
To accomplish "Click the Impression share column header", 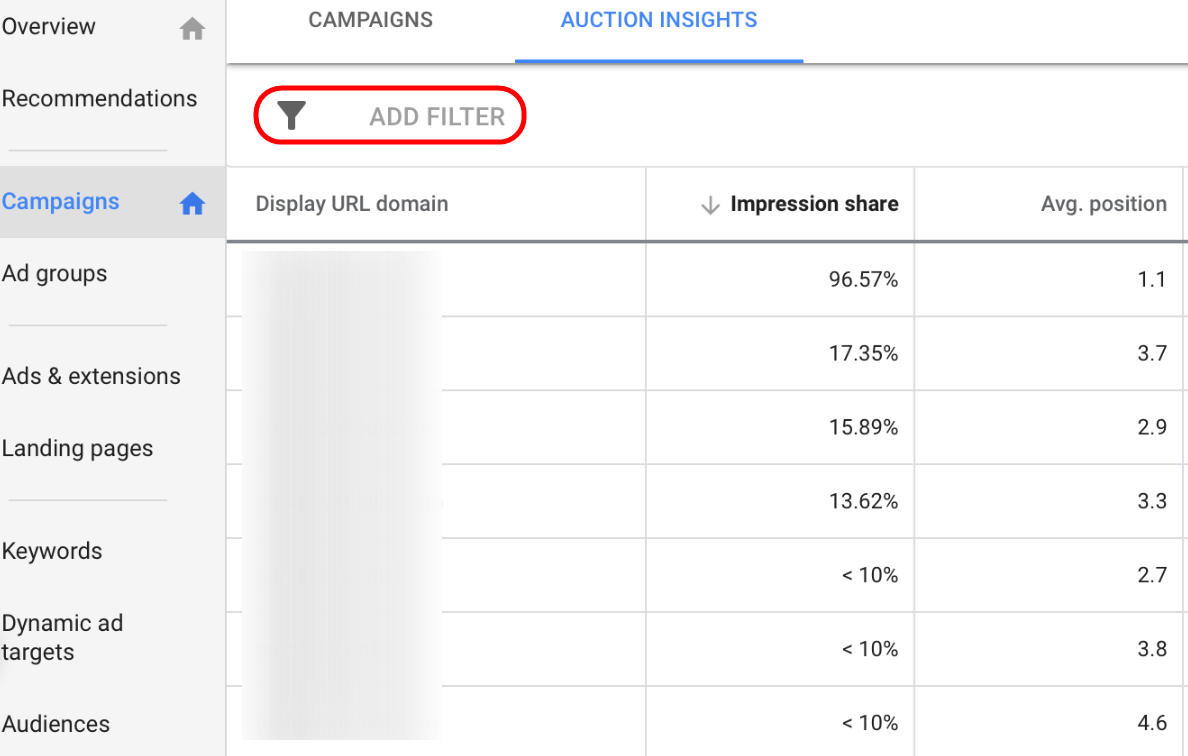I will point(814,204).
